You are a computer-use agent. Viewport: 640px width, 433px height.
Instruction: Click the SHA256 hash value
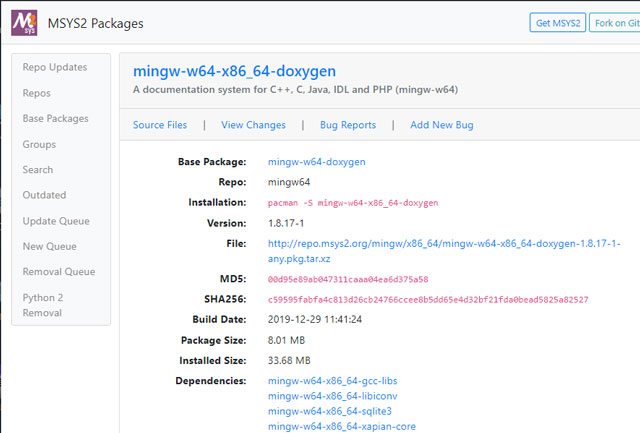coord(428,300)
